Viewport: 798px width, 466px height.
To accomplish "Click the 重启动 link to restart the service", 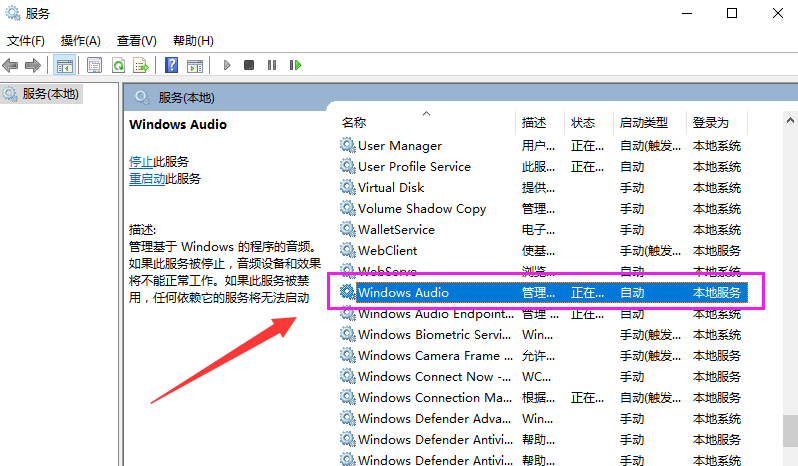I will tap(146, 178).
